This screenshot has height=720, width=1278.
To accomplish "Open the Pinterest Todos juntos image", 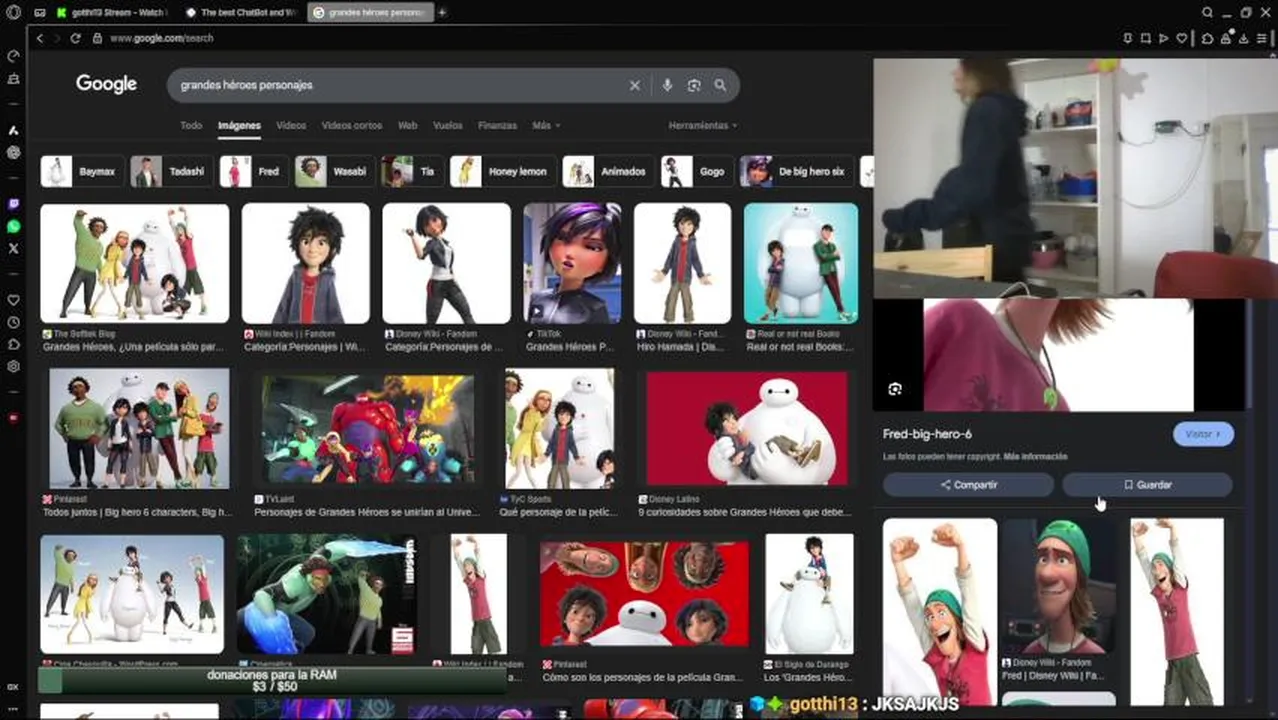I will (x=139, y=429).
